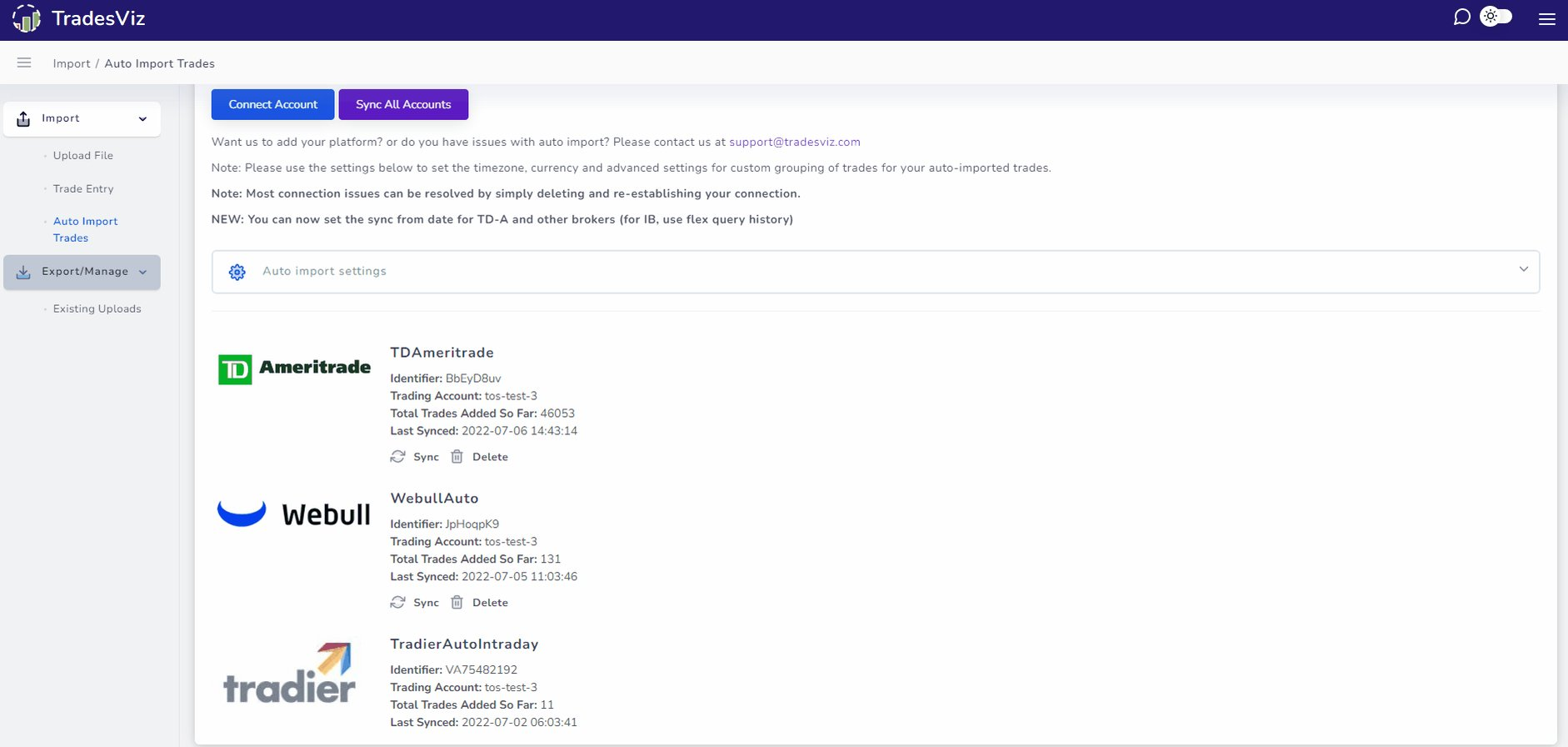
Task: Click last synced 2022-07-06 14:43:14
Action: tap(519, 431)
